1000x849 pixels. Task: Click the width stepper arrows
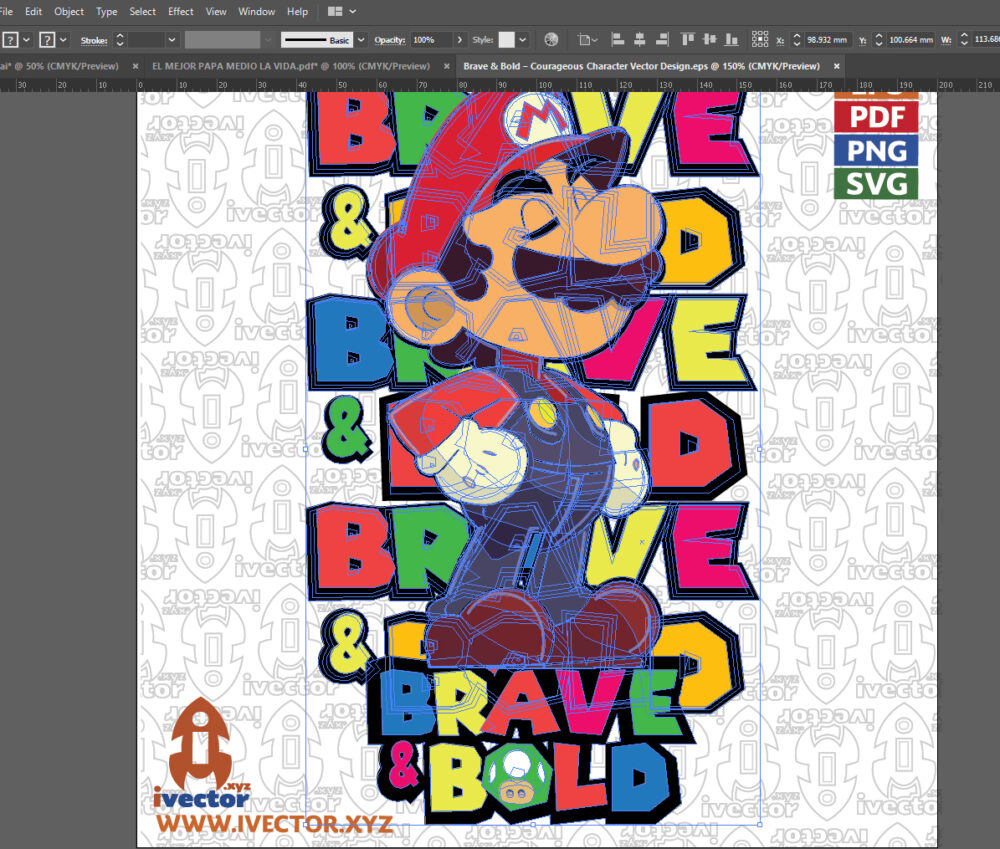click(964, 40)
